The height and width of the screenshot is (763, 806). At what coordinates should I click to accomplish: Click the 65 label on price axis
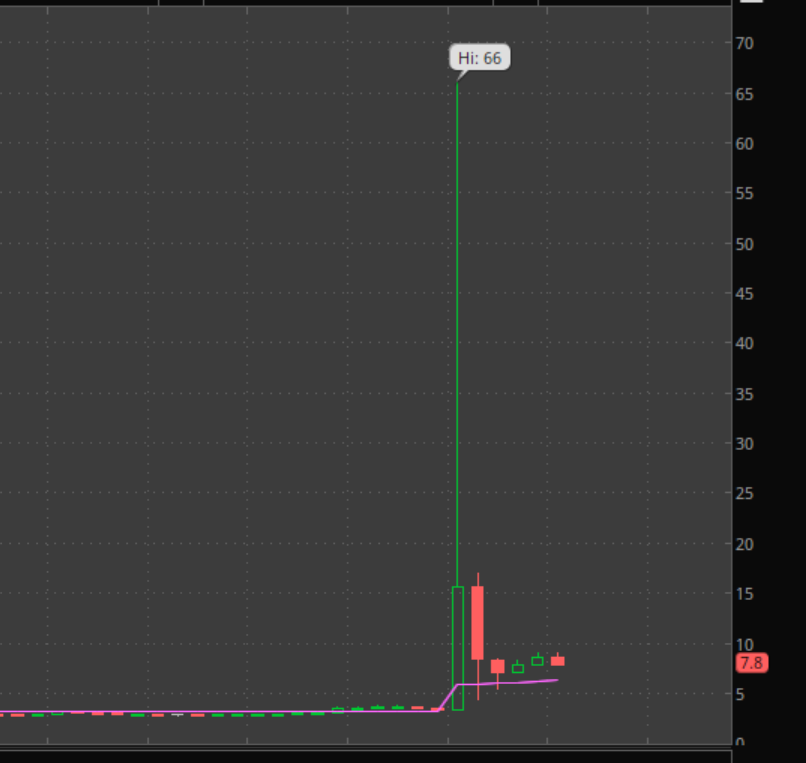pyautogui.click(x=744, y=95)
